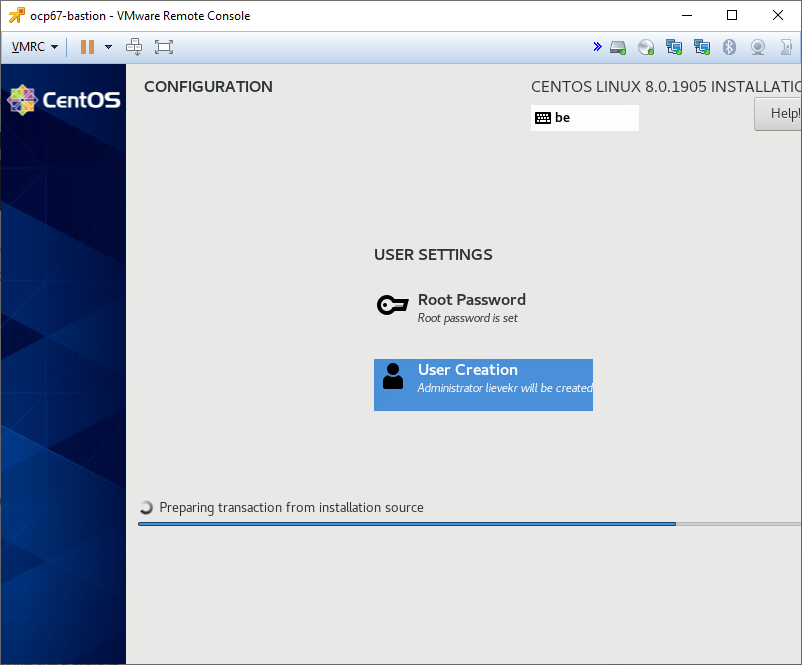The width and height of the screenshot is (802, 665).
Task: Click the Root Password key icon
Action: coord(392,305)
